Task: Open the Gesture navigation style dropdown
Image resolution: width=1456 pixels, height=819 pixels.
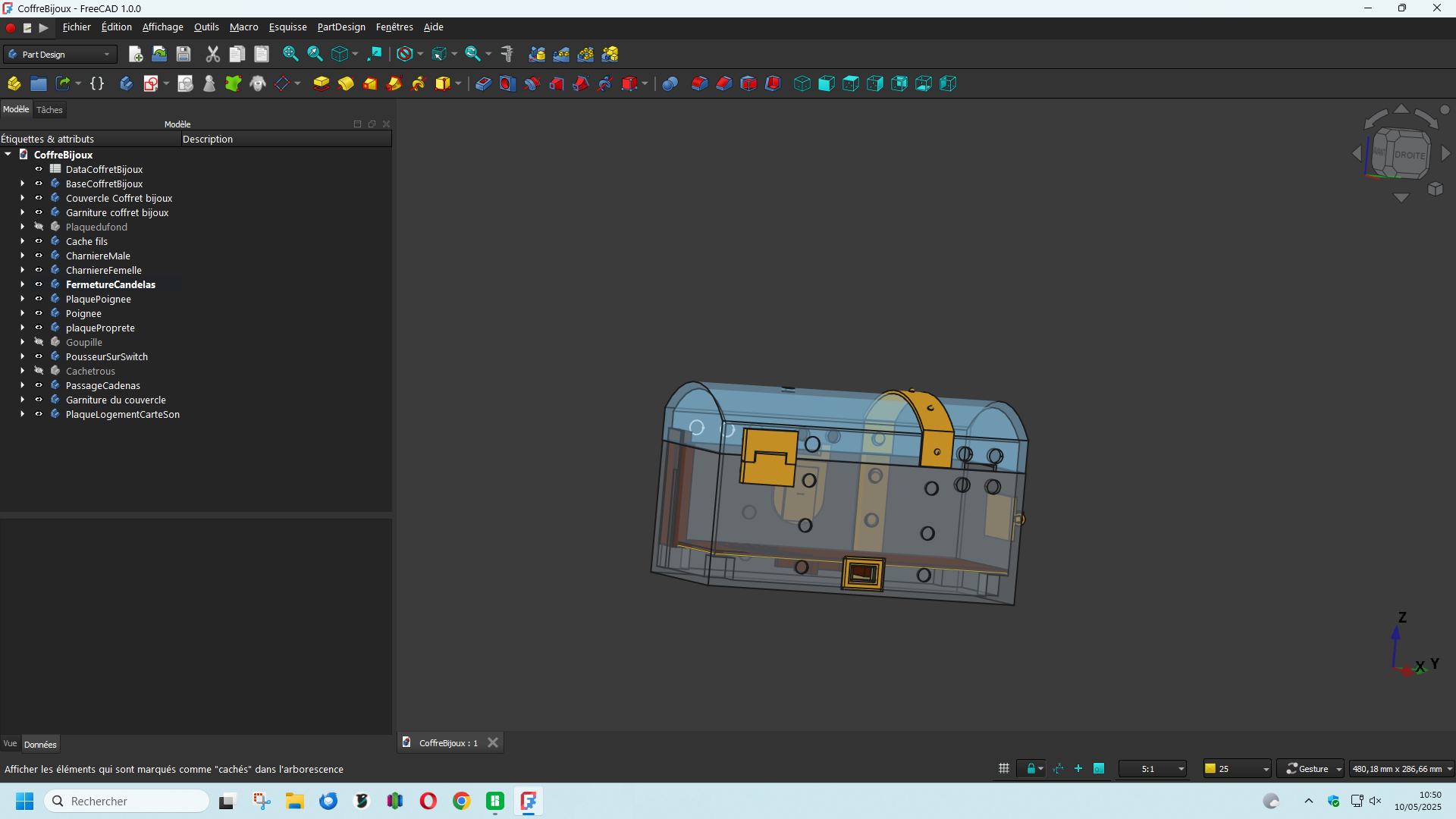Action: point(1310,769)
